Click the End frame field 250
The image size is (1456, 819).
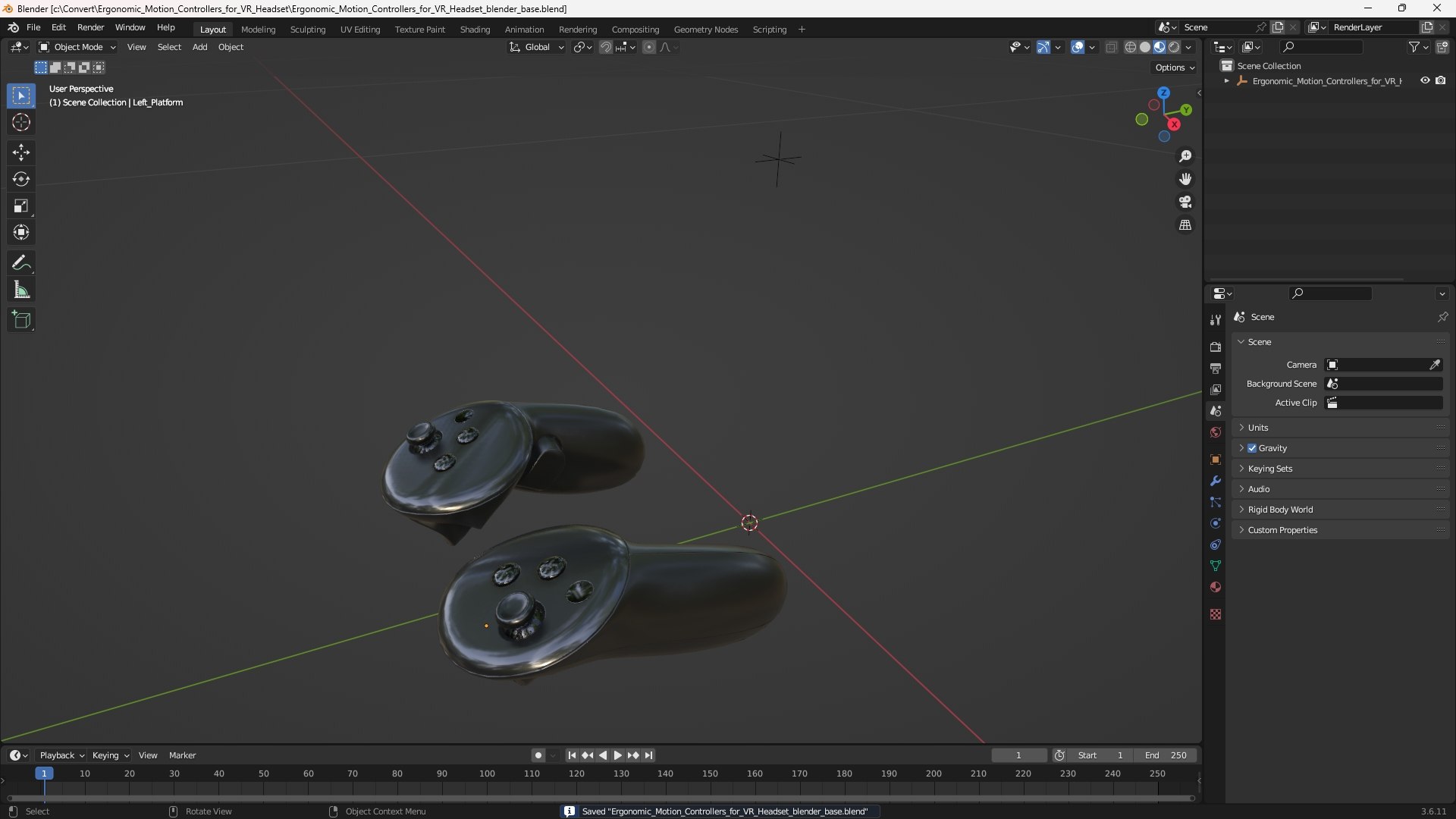pyautogui.click(x=1165, y=755)
